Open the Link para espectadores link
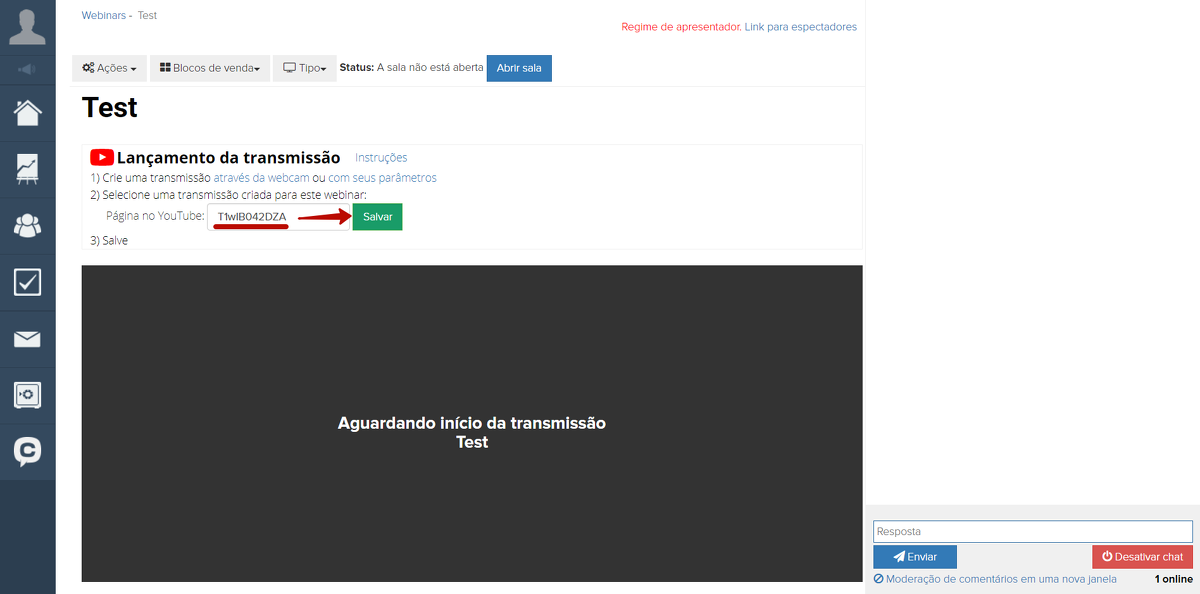Screen dimensions: 1200x594 pos(800,27)
